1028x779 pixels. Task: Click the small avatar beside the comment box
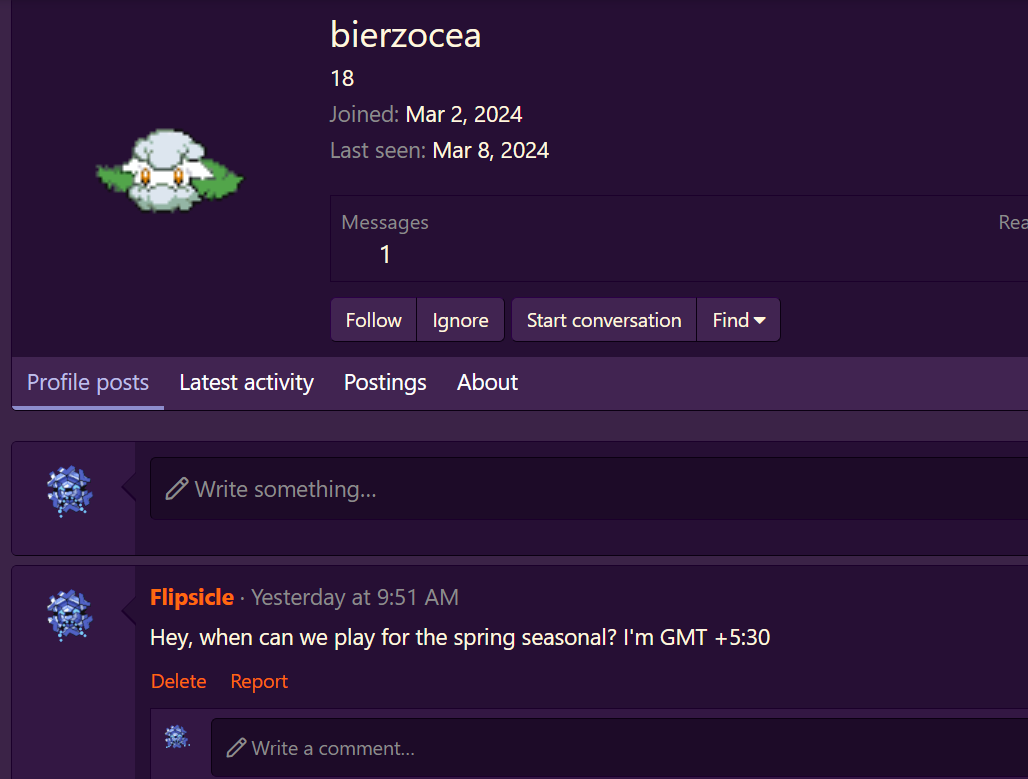(177, 737)
